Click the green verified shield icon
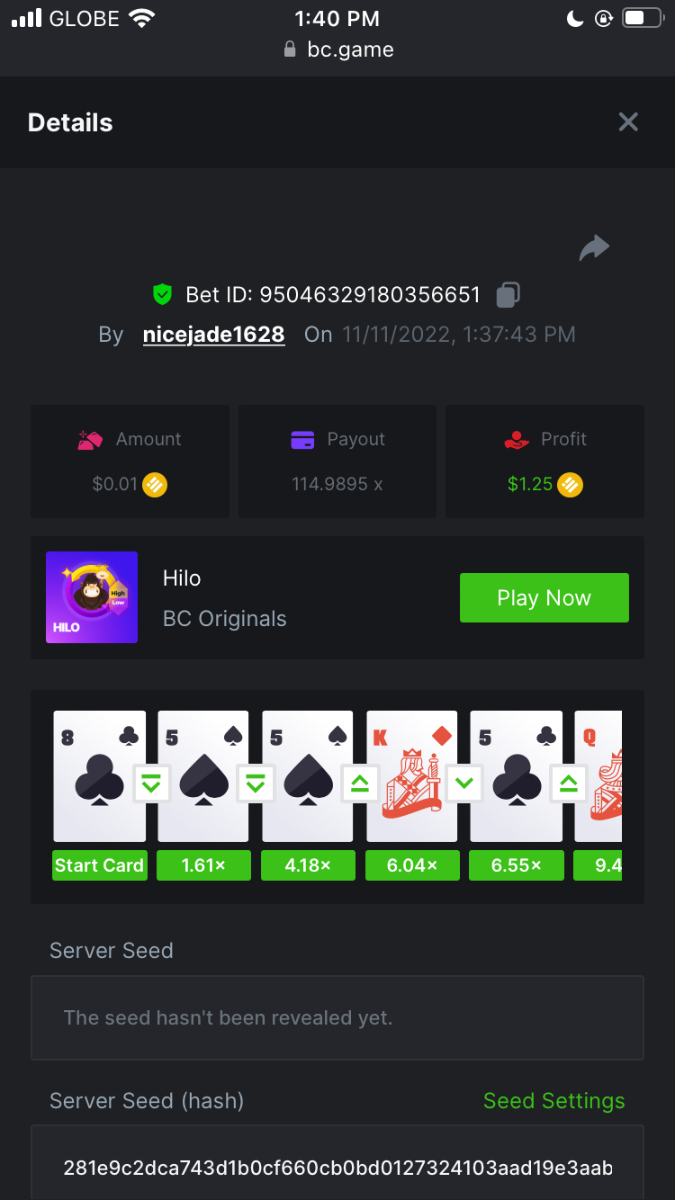The width and height of the screenshot is (675, 1200). pos(162,295)
